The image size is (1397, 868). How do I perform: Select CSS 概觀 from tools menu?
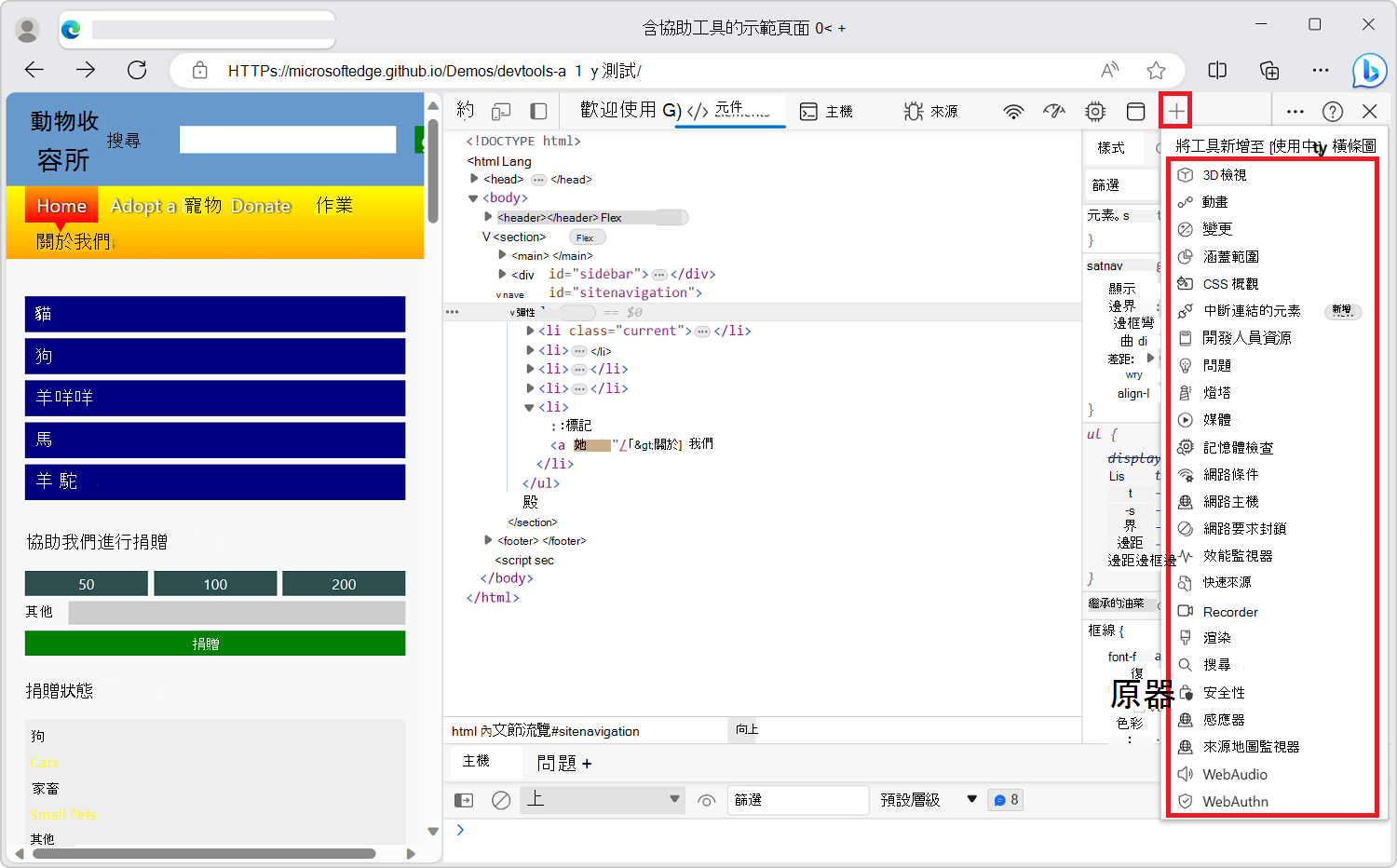coord(1272,283)
